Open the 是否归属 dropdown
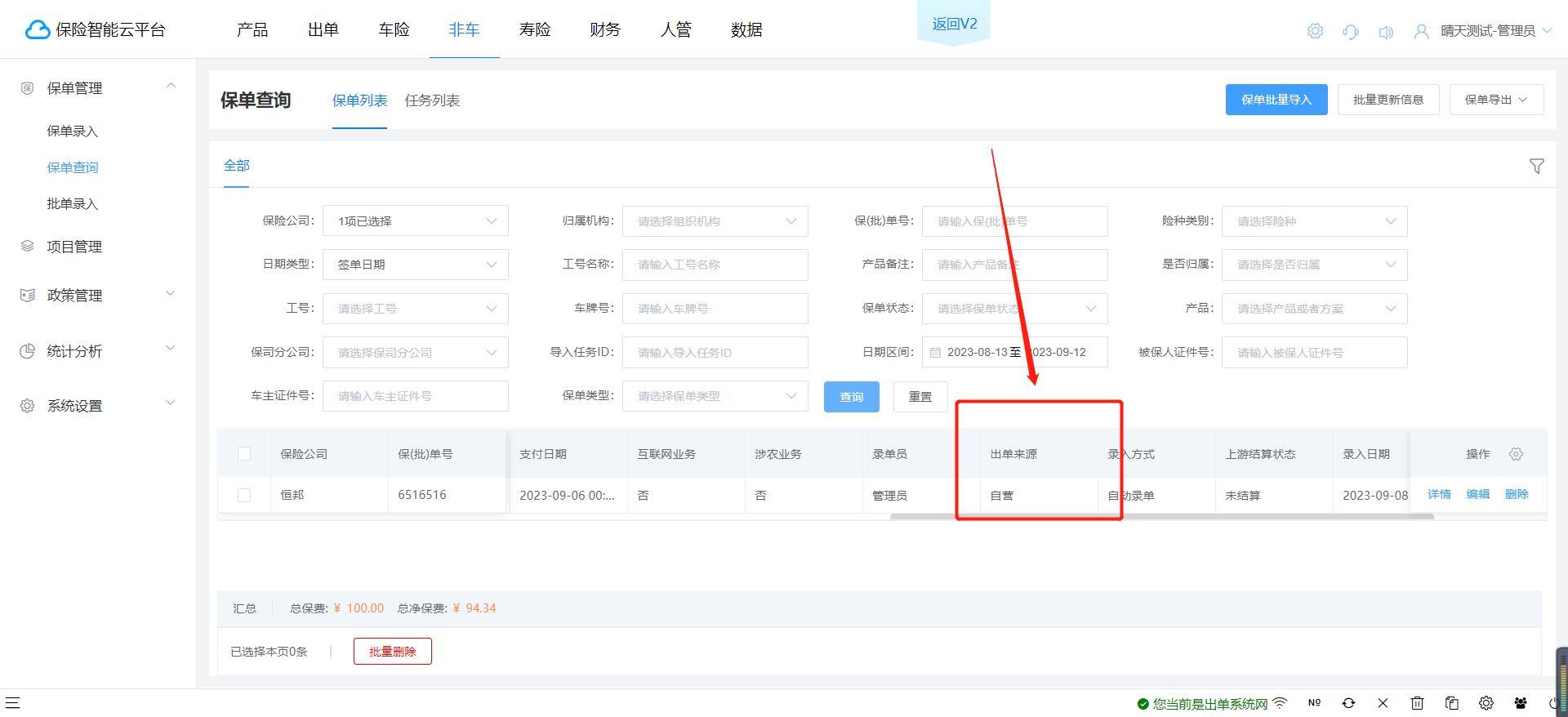This screenshot has width=1568, height=717. click(x=1315, y=265)
